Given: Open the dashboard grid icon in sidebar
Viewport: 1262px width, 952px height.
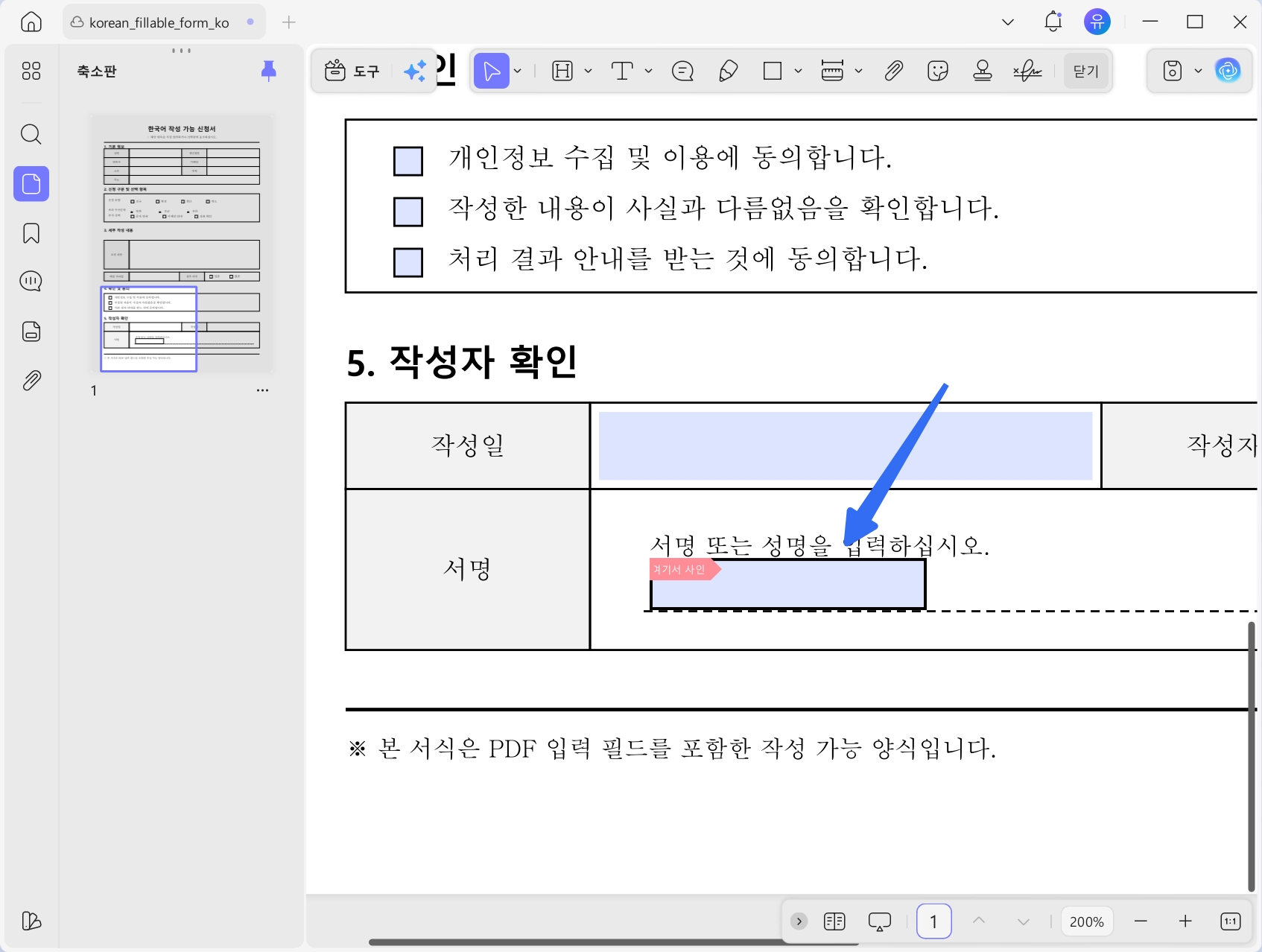Looking at the screenshot, I should 31,71.
